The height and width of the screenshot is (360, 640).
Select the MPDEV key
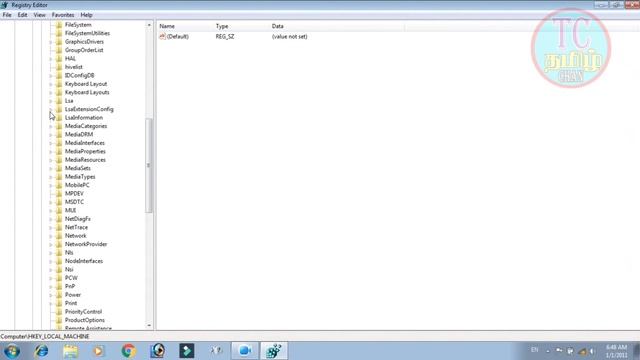pyautogui.click(x=74, y=194)
